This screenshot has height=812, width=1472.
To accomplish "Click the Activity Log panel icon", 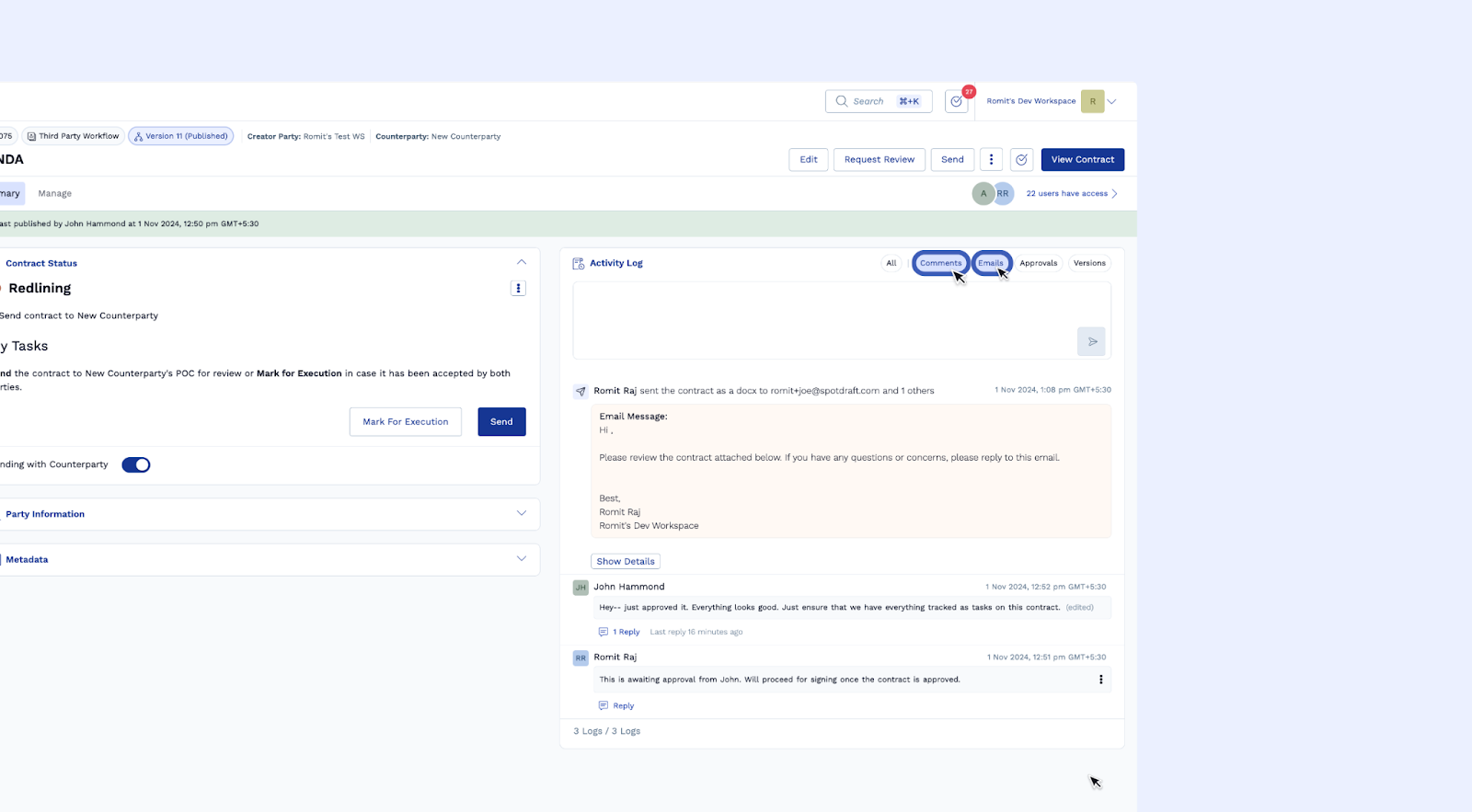I will click(579, 263).
